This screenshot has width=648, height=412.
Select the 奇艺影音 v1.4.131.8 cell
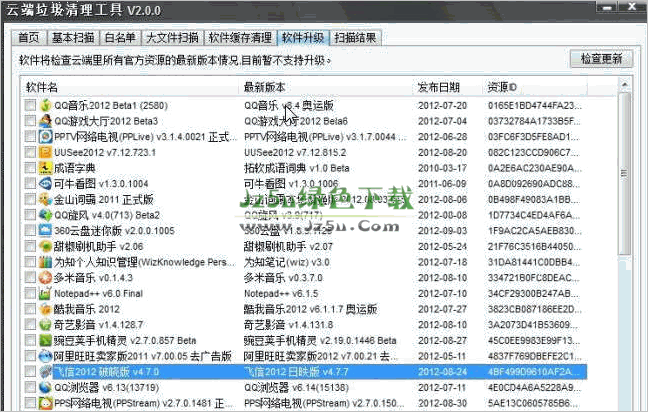coord(288,325)
